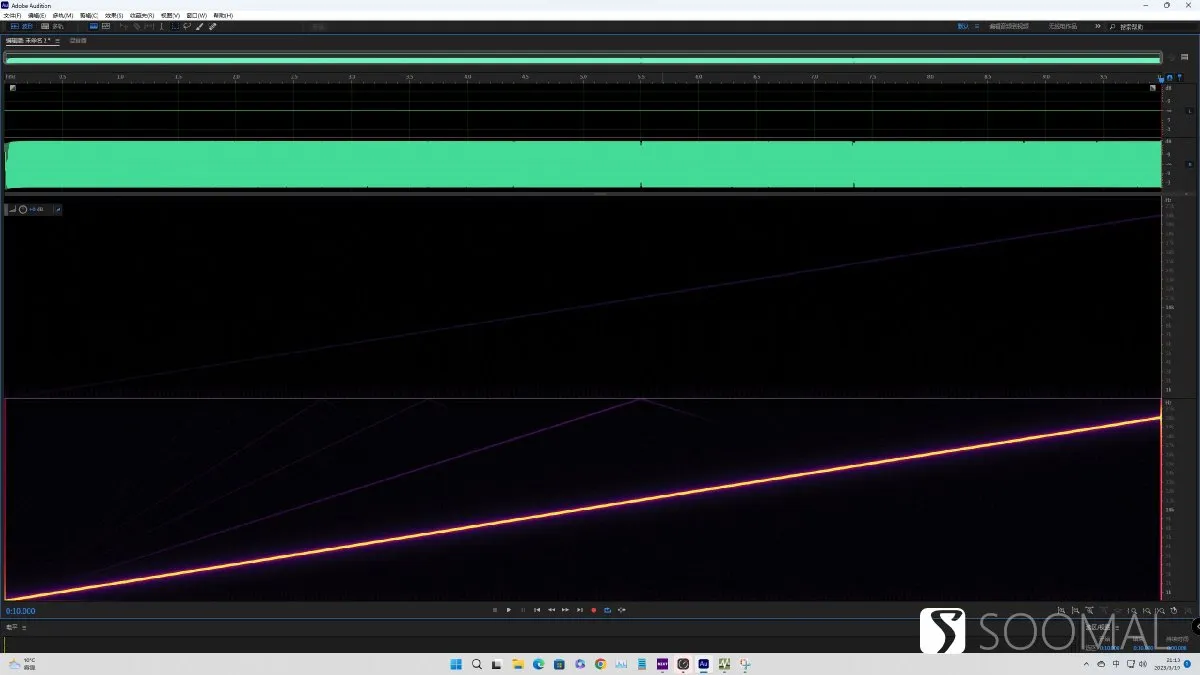
Task: Open Windows taskbar search
Action: point(477,664)
